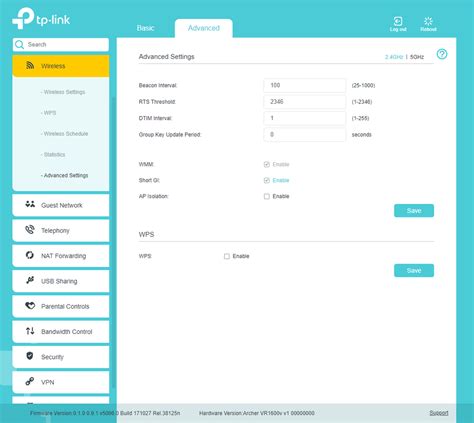Click the Firmware Version footer text

pos(105,413)
